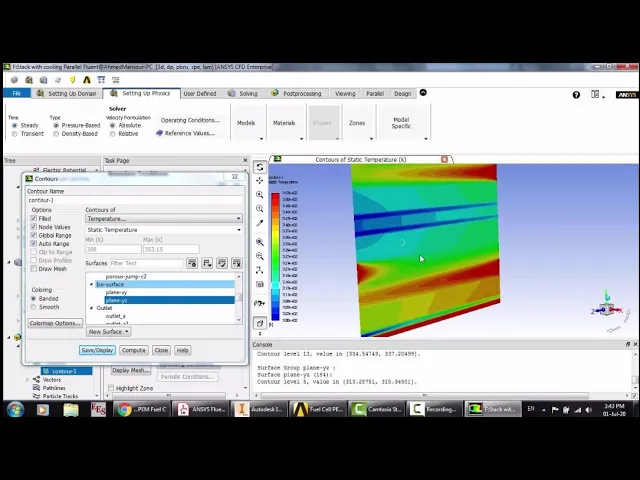Open Operating Conditions...
The image size is (640, 480).
click(x=190, y=120)
